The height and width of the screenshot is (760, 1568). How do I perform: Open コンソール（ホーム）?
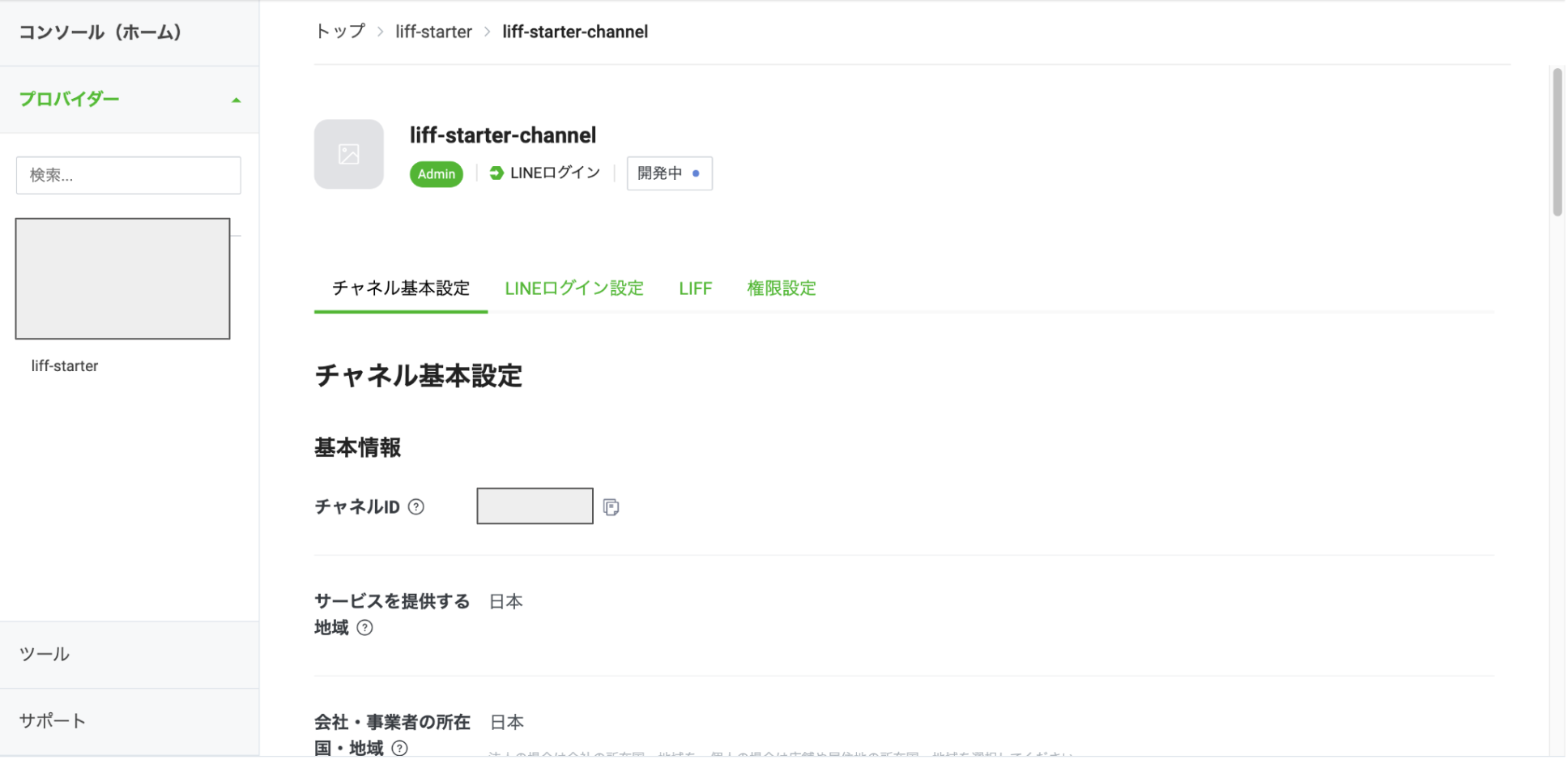point(100,33)
